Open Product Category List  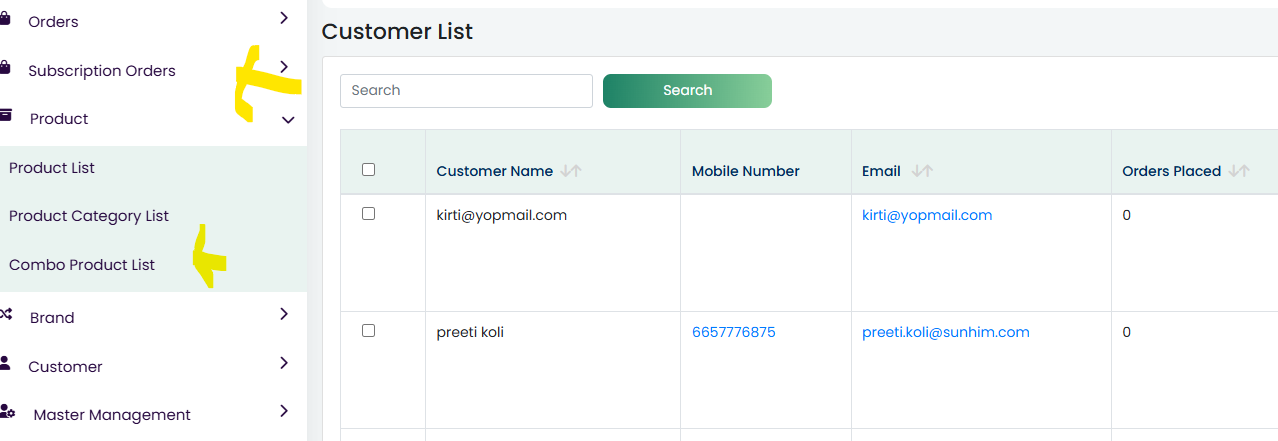(89, 216)
